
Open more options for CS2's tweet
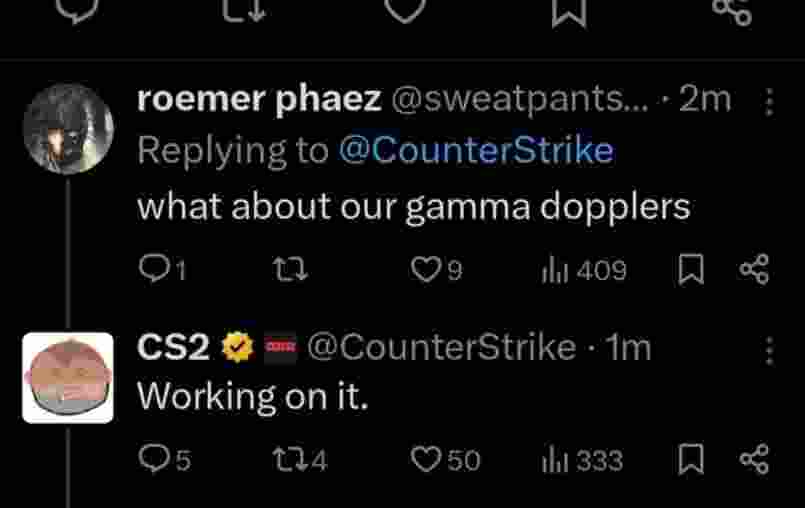(x=768, y=351)
